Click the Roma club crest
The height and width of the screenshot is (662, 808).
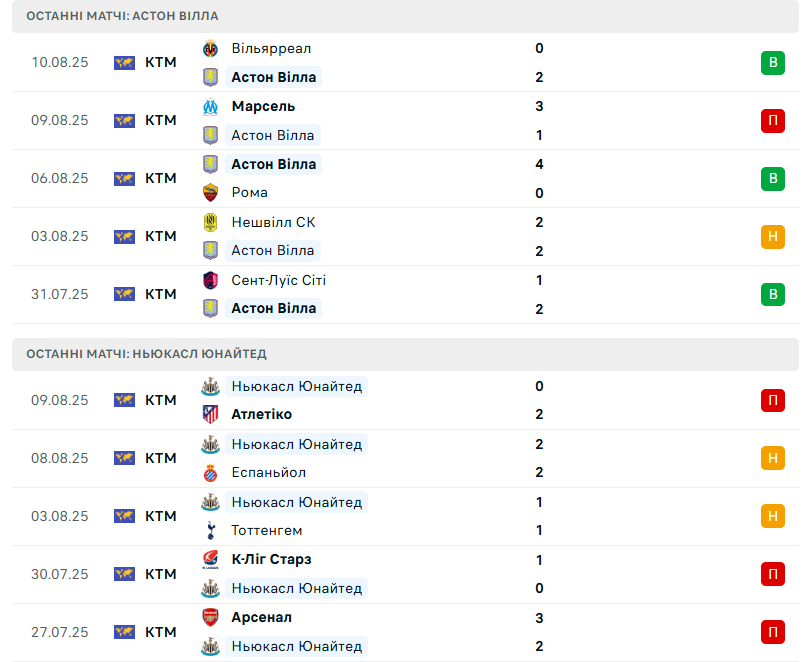[x=210, y=192]
